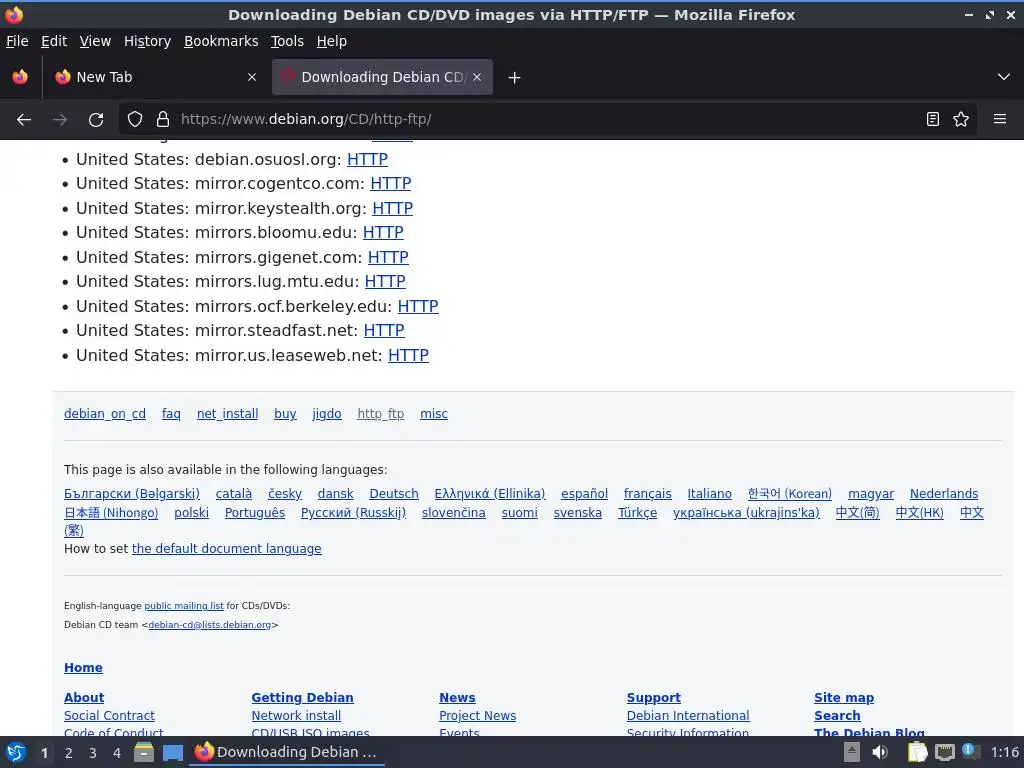Reload the current Debian page
This screenshot has width=1024, height=768.
click(x=96, y=120)
